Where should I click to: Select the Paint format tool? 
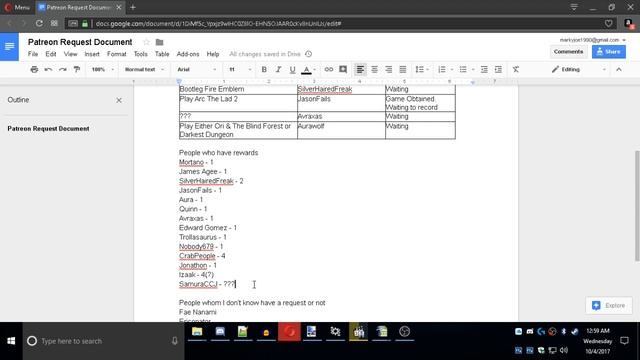[77, 69]
